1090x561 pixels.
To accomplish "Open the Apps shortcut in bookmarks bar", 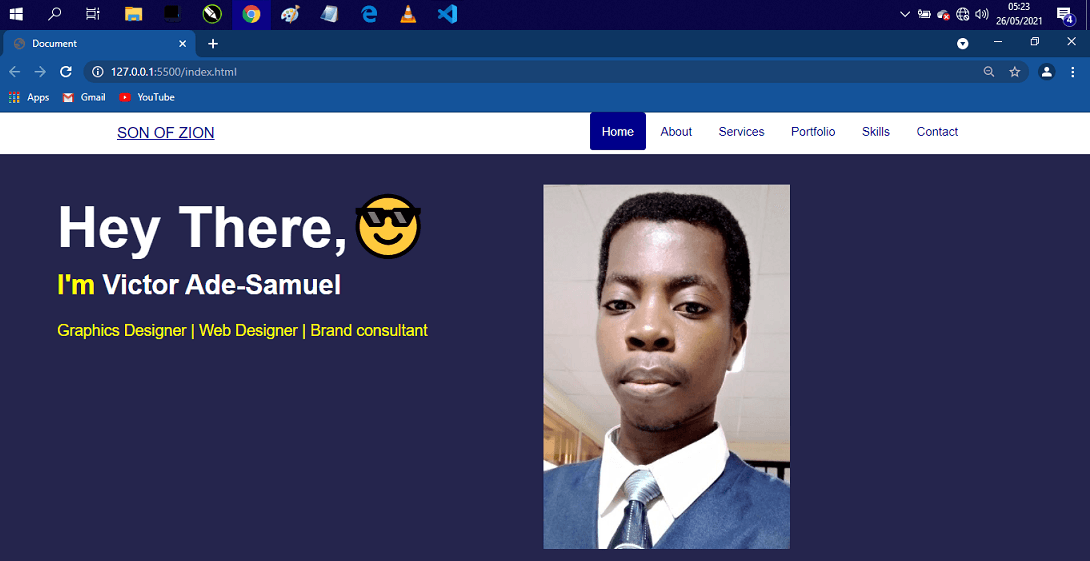I will (29, 97).
